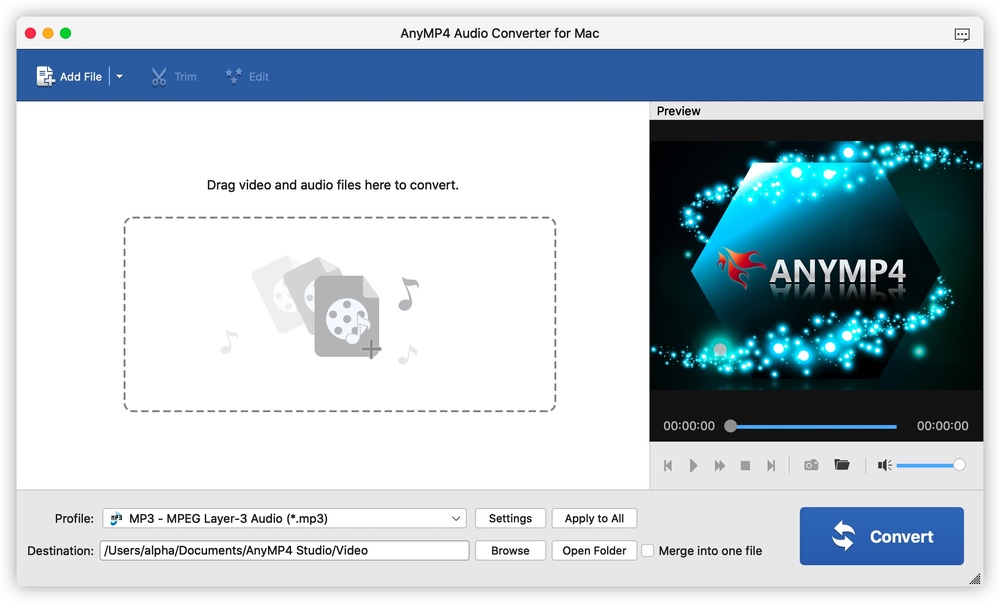The height and width of the screenshot is (603, 1000).
Task: Fast forward the preview playback
Action: (719, 465)
